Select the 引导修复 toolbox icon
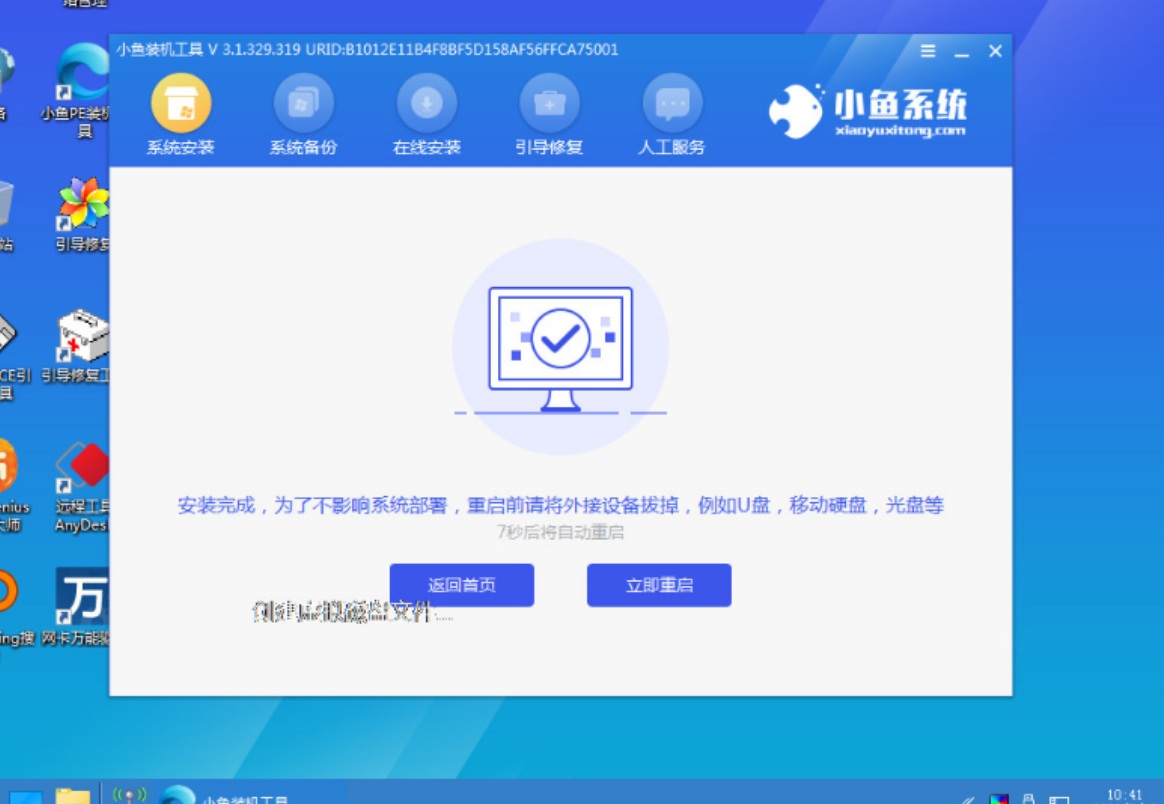The height and width of the screenshot is (804, 1164). 549,104
